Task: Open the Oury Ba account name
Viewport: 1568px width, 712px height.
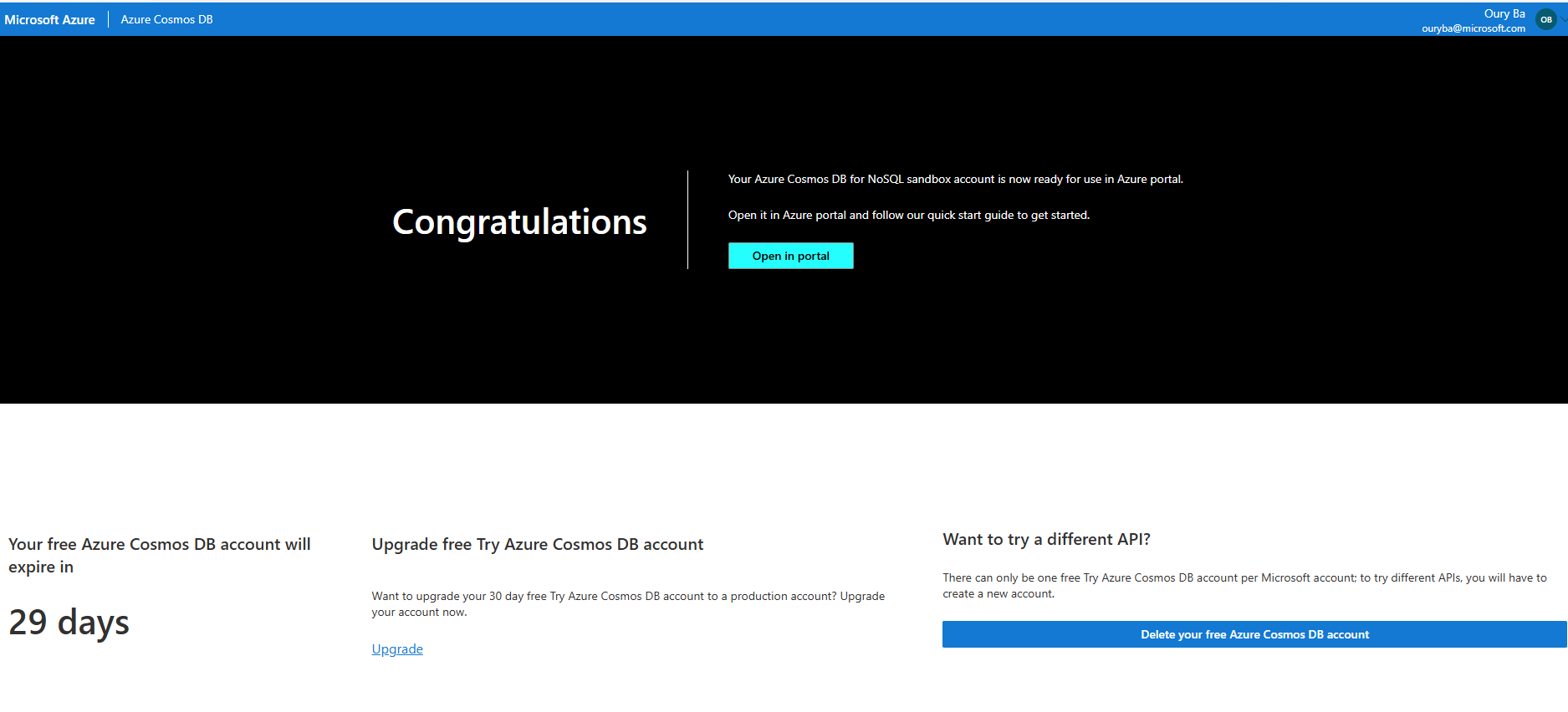Action: click(1504, 13)
